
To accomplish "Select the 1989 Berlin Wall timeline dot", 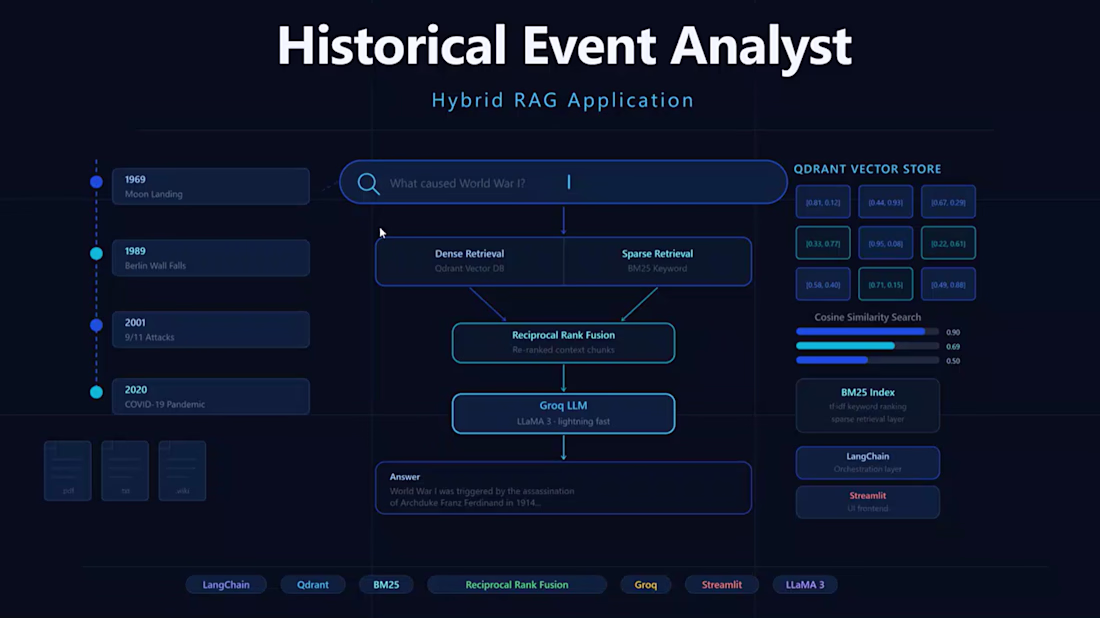I will click(96, 254).
